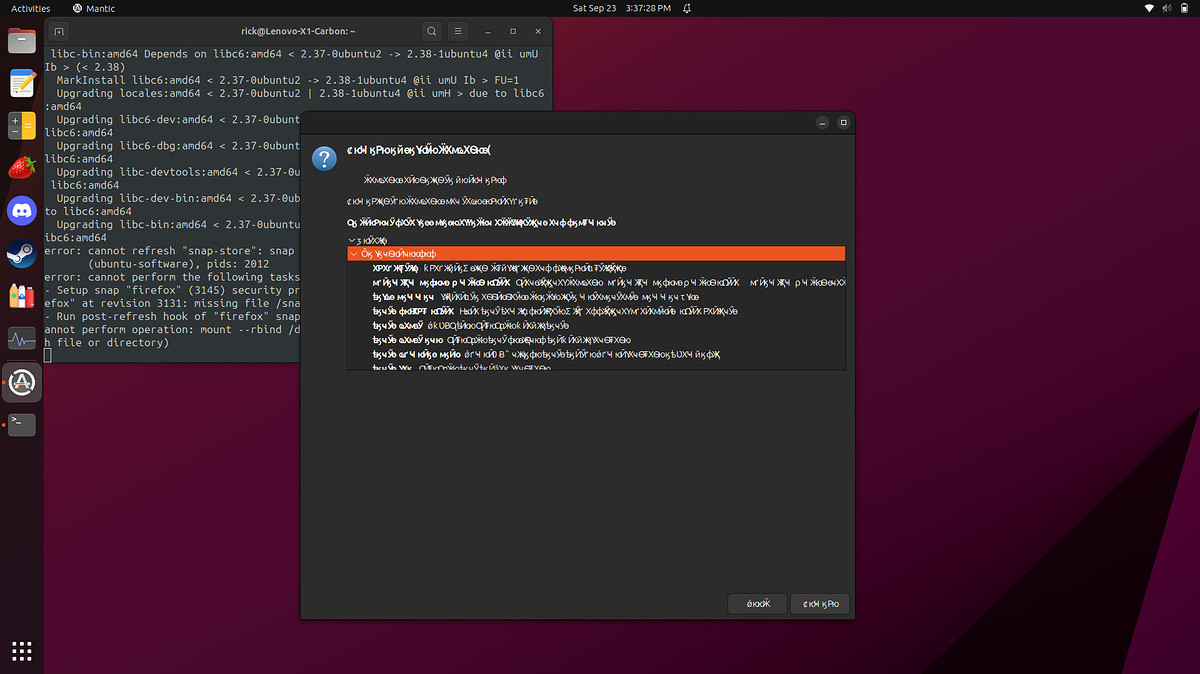Maximize the terminal window
The image size is (1200, 674).
[x=513, y=32]
